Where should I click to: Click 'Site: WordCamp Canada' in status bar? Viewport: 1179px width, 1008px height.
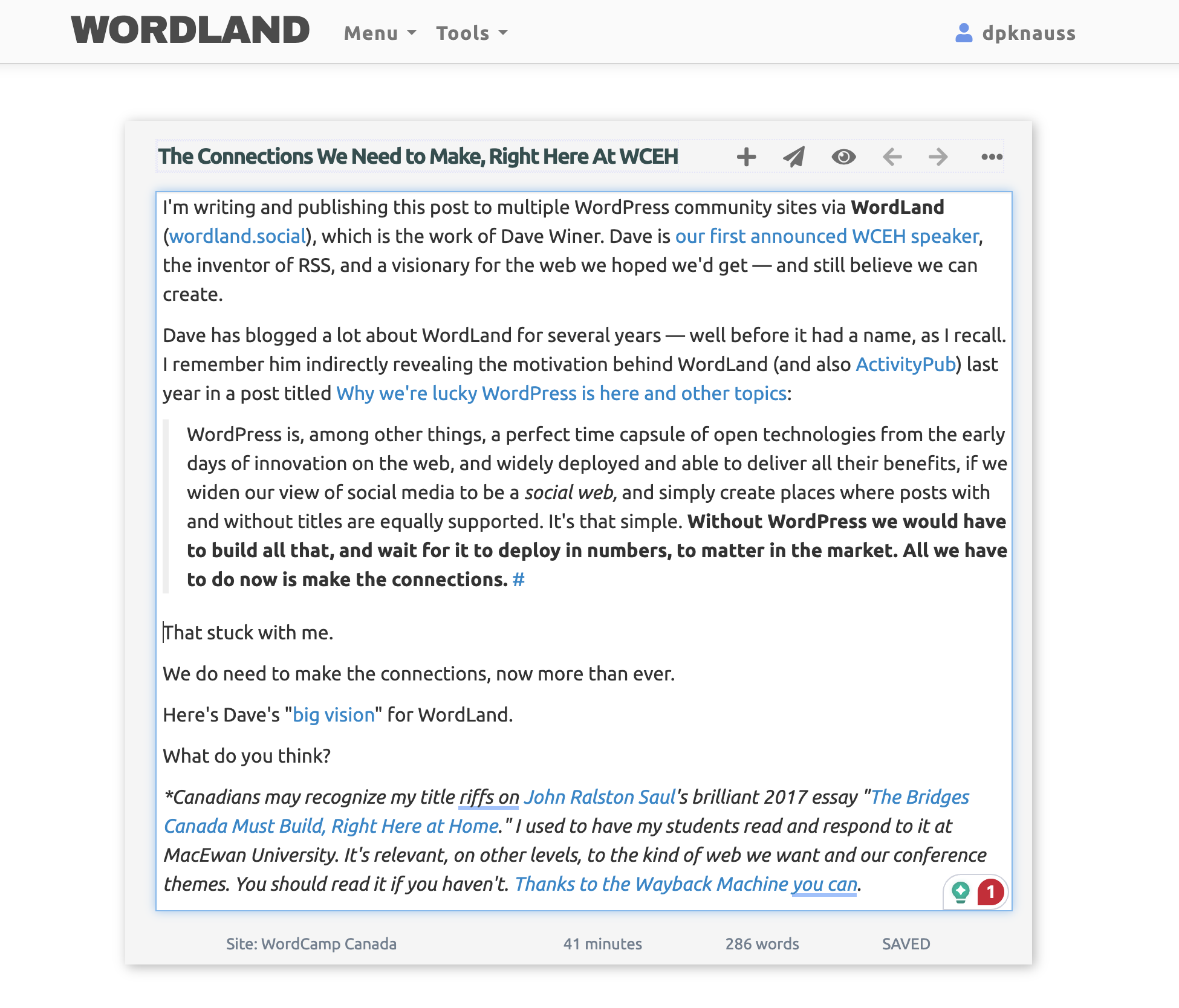(x=311, y=944)
